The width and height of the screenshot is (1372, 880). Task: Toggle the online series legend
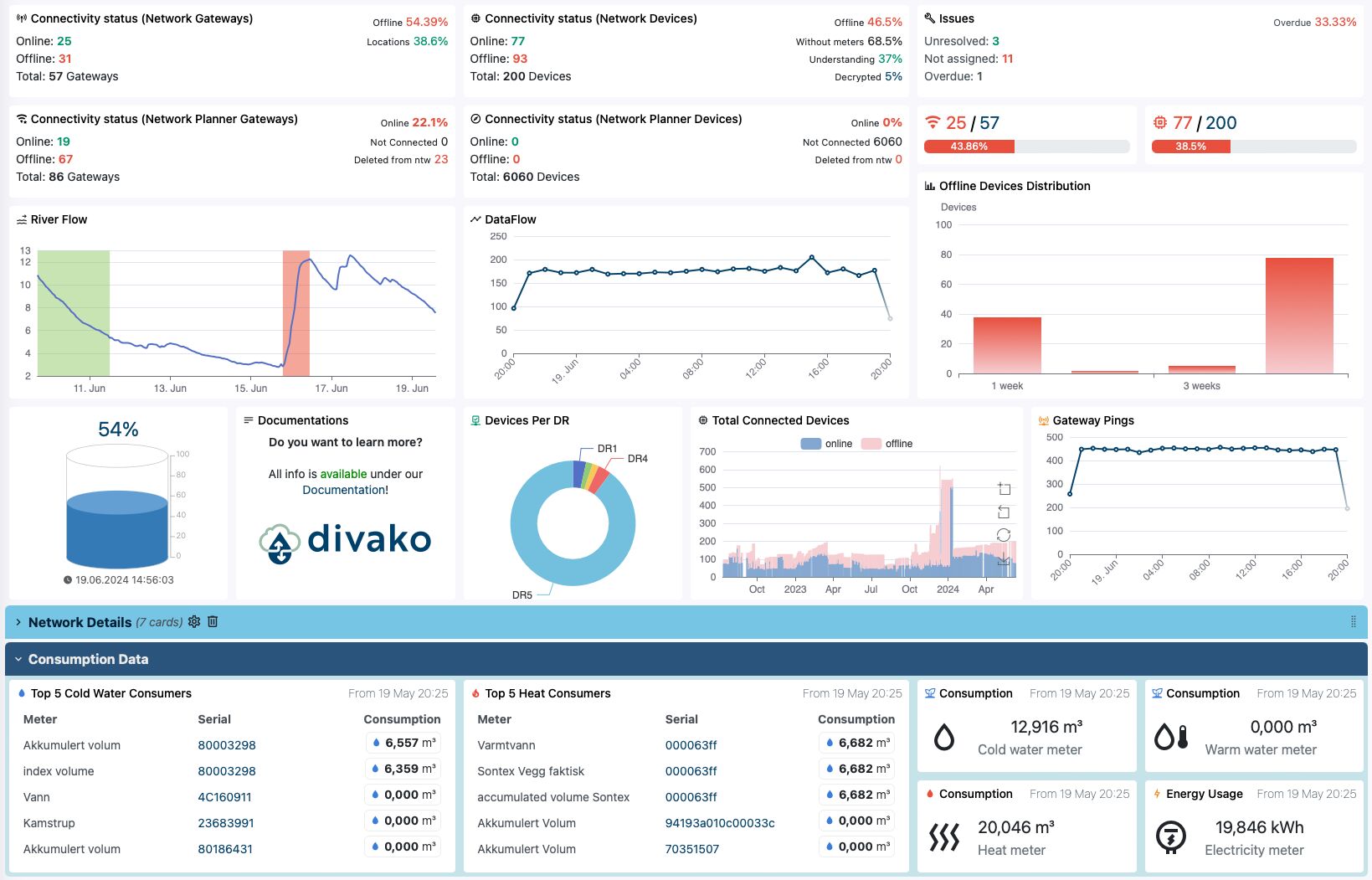(826, 444)
